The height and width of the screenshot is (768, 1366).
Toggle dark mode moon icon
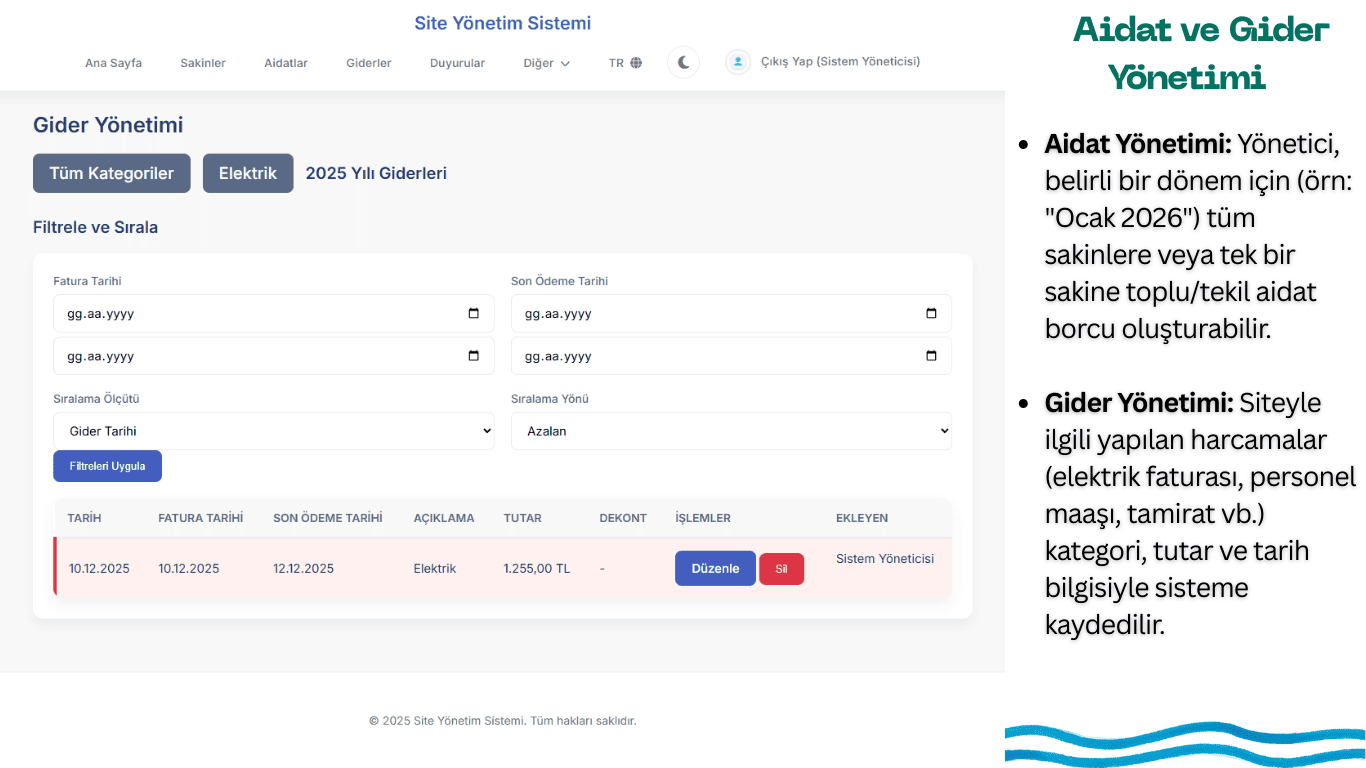[x=683, y=62]
